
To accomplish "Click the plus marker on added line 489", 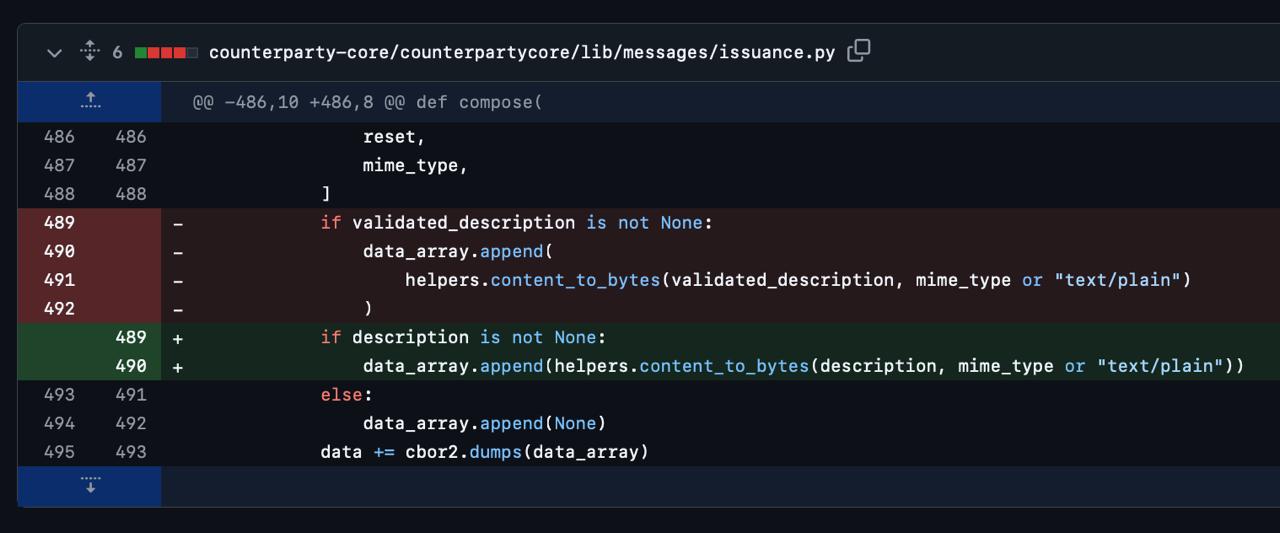I will (x=178, y=338).
